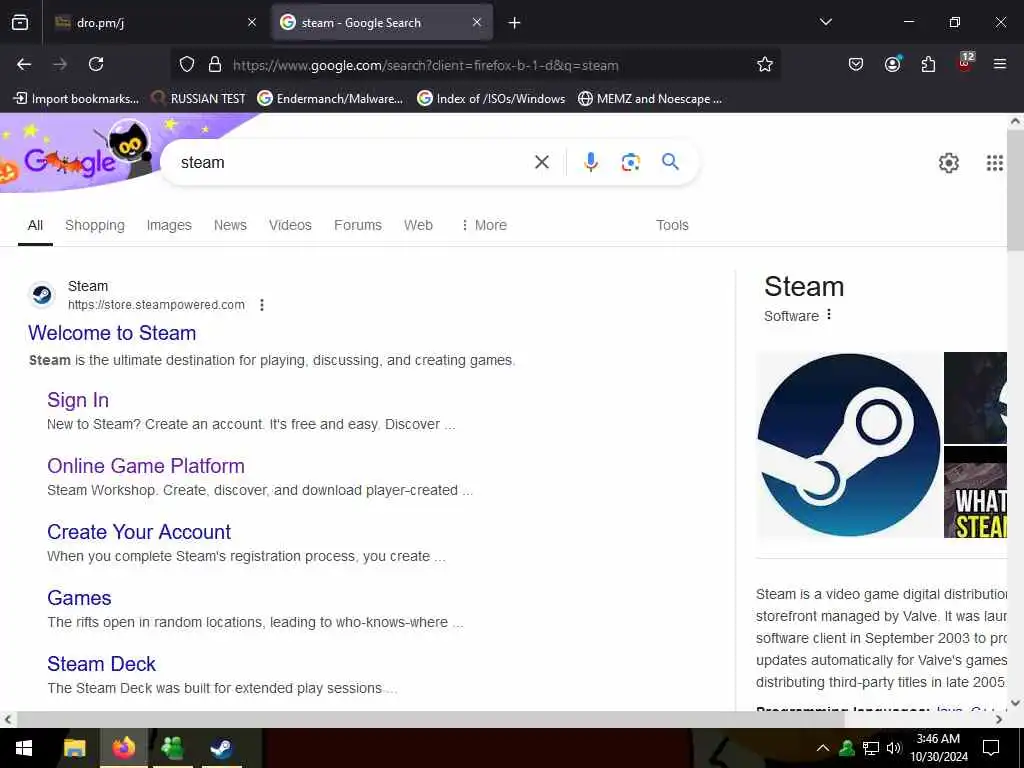1024x768 pixels.
Task: Focus the Google search input field
Action: [x=353, y=162]
